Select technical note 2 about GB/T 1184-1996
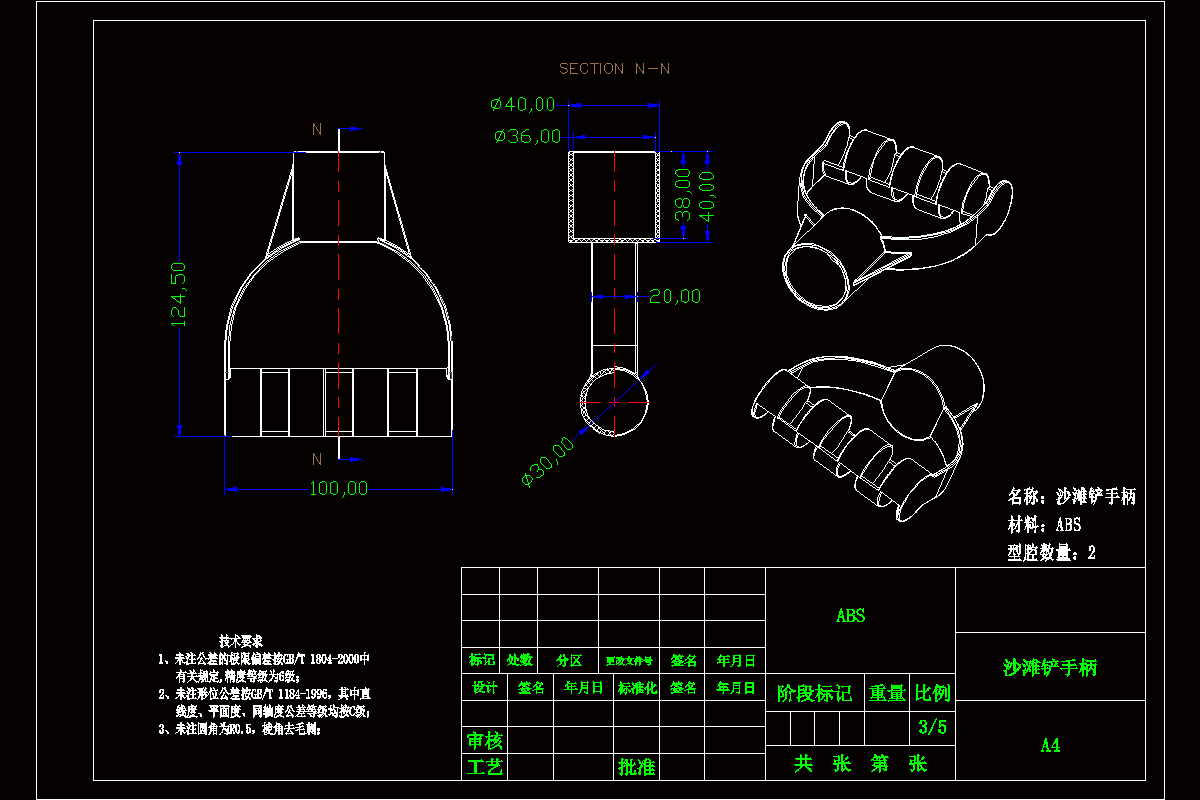The height and width of the screenshot is (800, 1200). (x=266, y=702)
